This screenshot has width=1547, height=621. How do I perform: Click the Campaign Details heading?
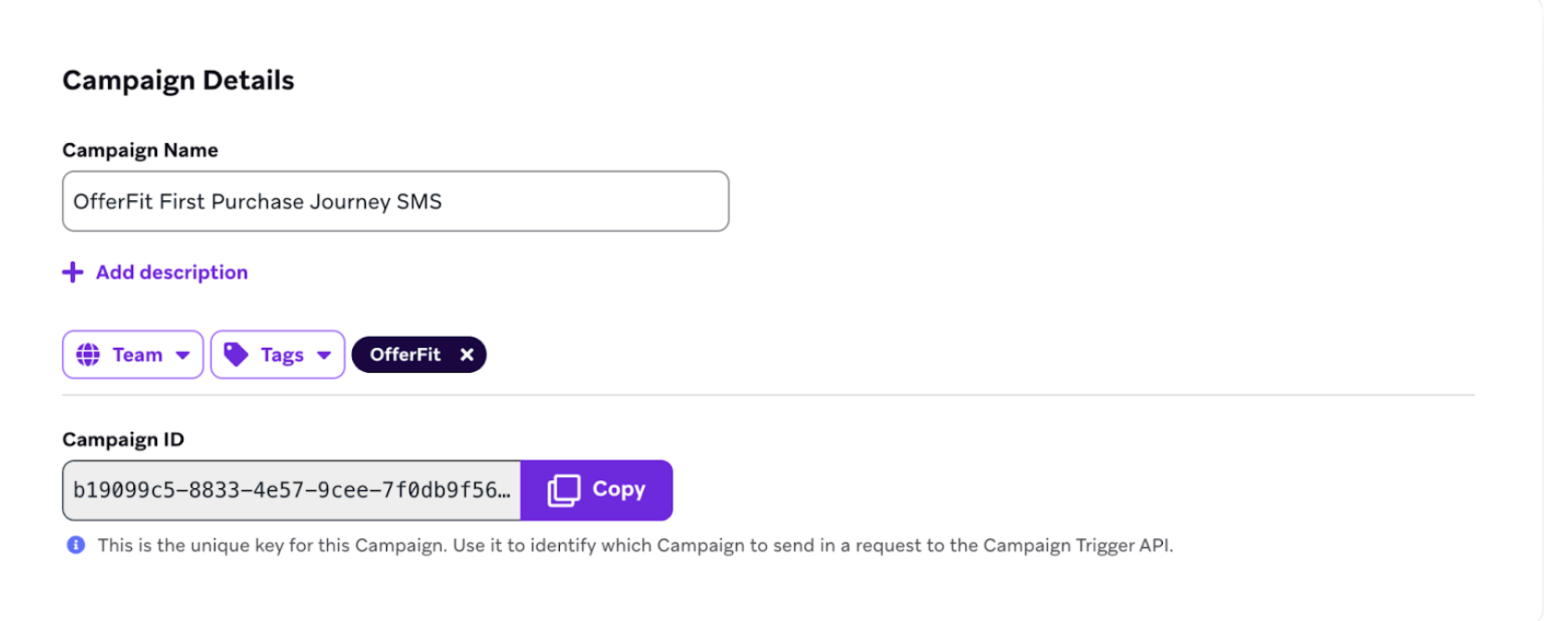[x=178, y=80]
